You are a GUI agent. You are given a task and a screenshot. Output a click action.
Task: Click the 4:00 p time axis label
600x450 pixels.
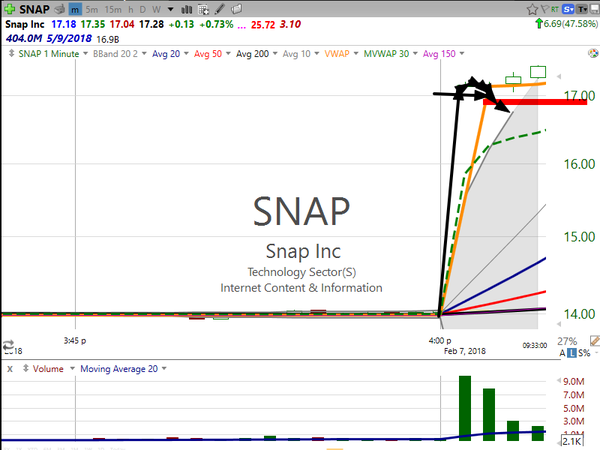(x=440, y=340)
